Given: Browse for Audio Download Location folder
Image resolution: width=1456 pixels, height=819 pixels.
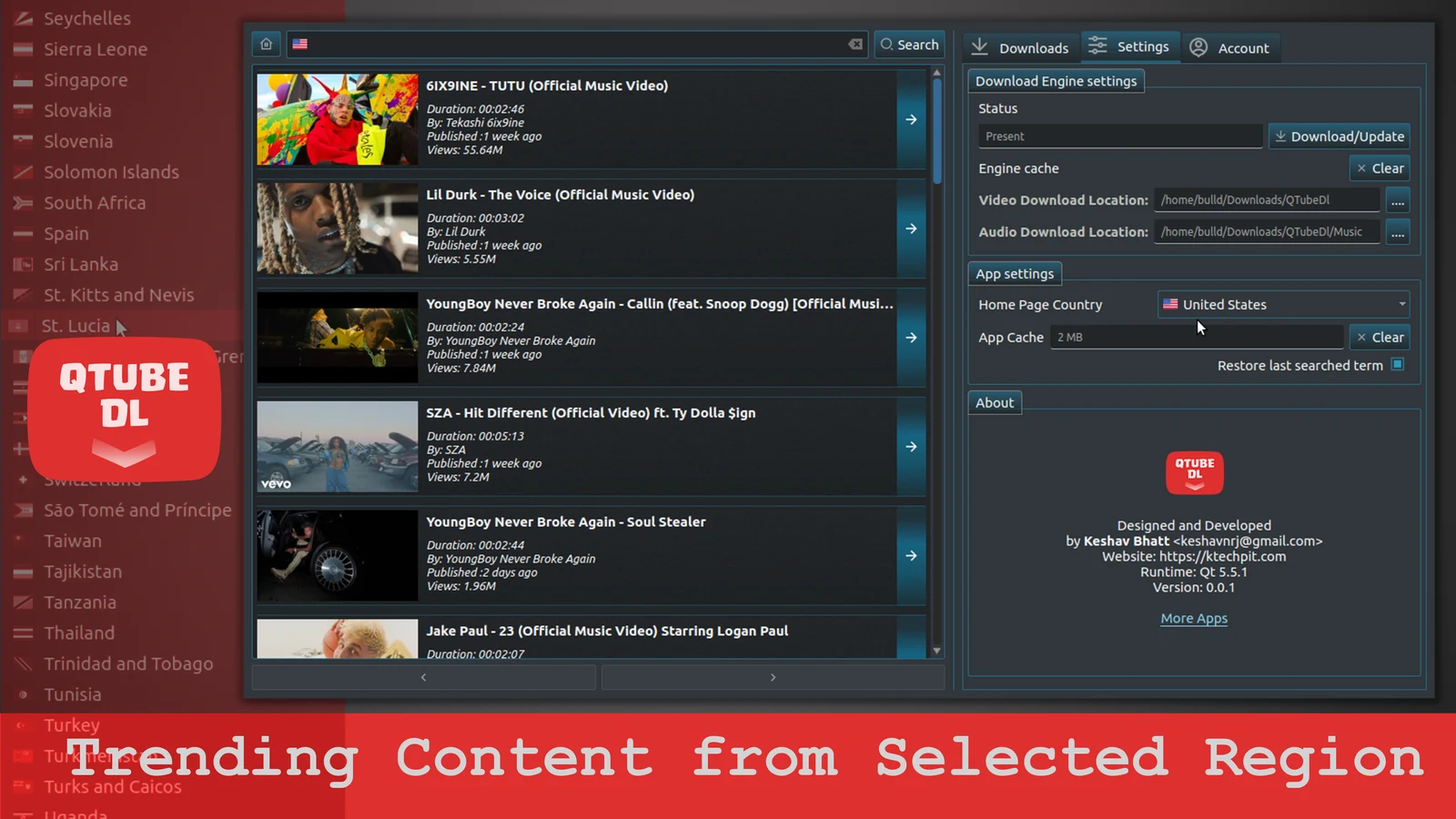Looking at the screenshot, I should pyautogui.click(x=1398, y=232).
